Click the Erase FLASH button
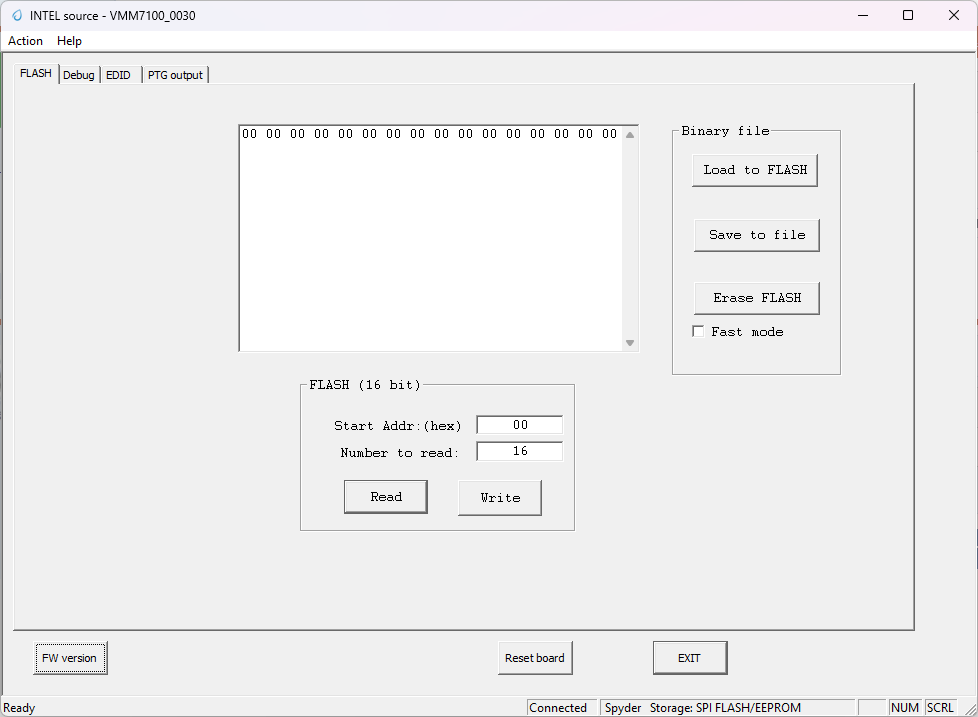The image size is (978, 717). 757,298
